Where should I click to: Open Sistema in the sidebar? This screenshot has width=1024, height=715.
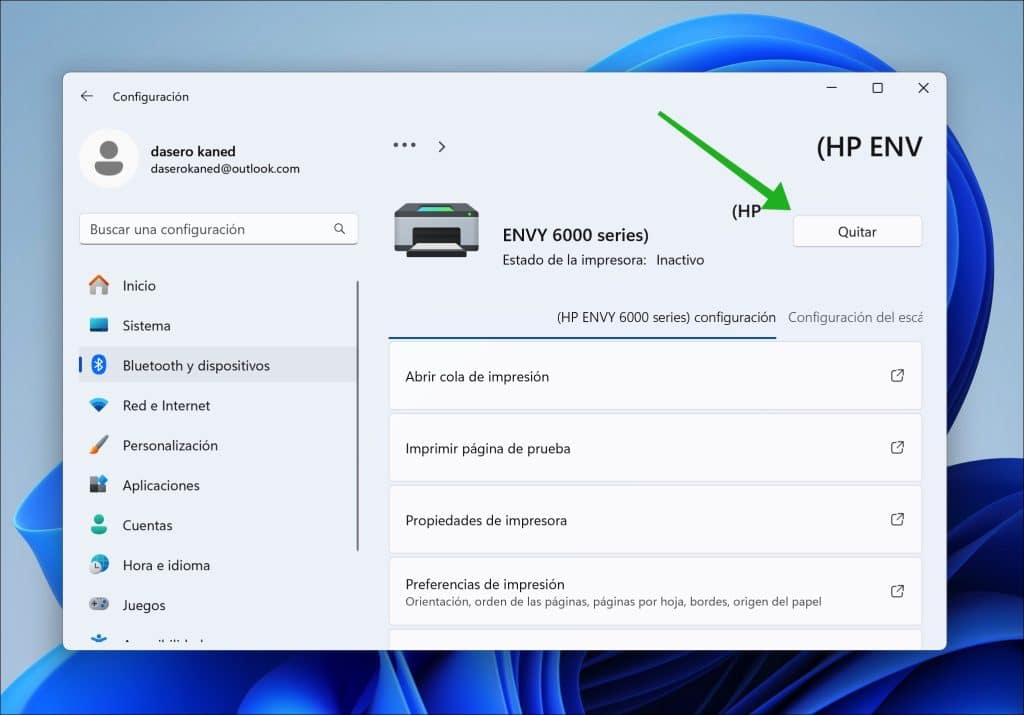[x=218, y=325]
